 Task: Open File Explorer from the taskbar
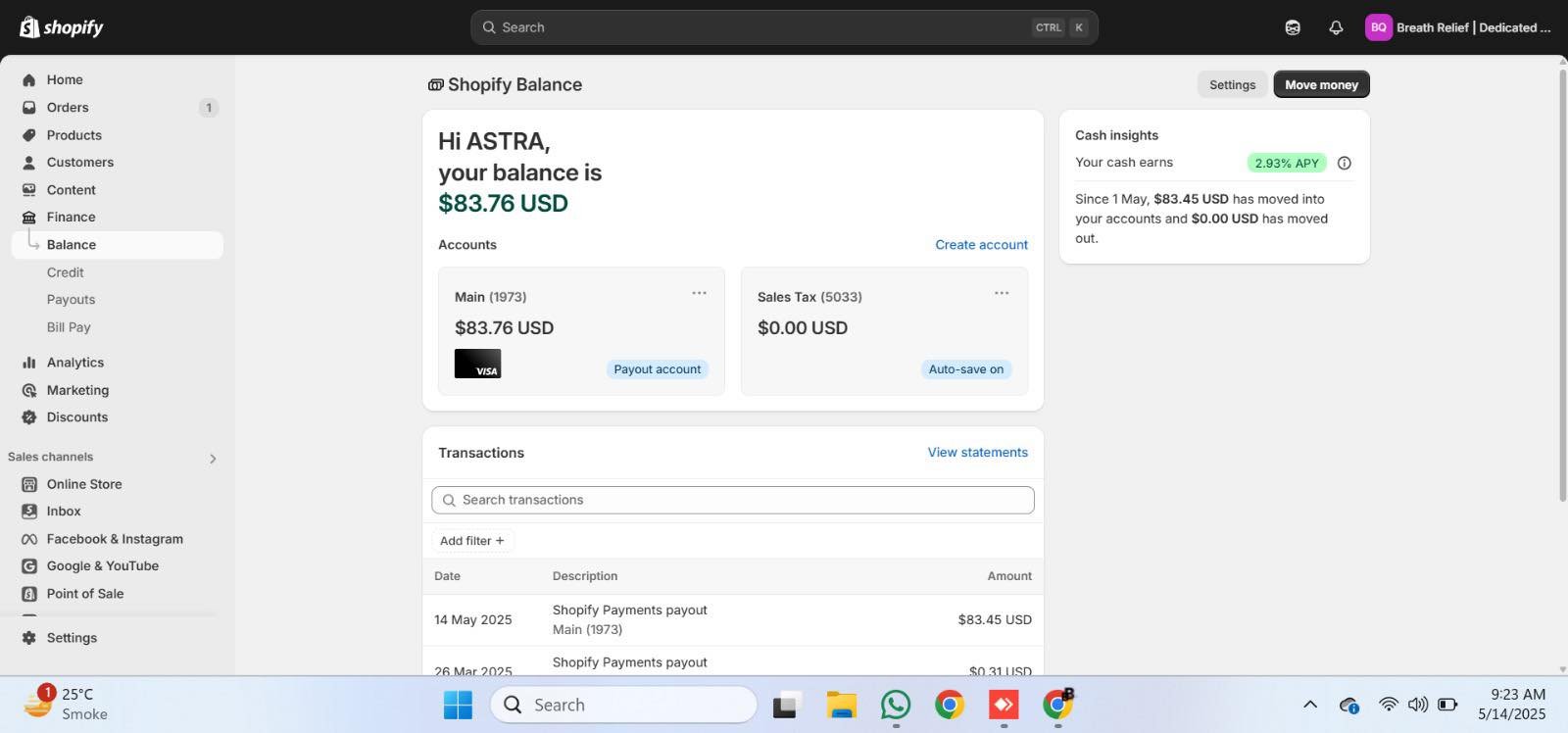(842, 705)
